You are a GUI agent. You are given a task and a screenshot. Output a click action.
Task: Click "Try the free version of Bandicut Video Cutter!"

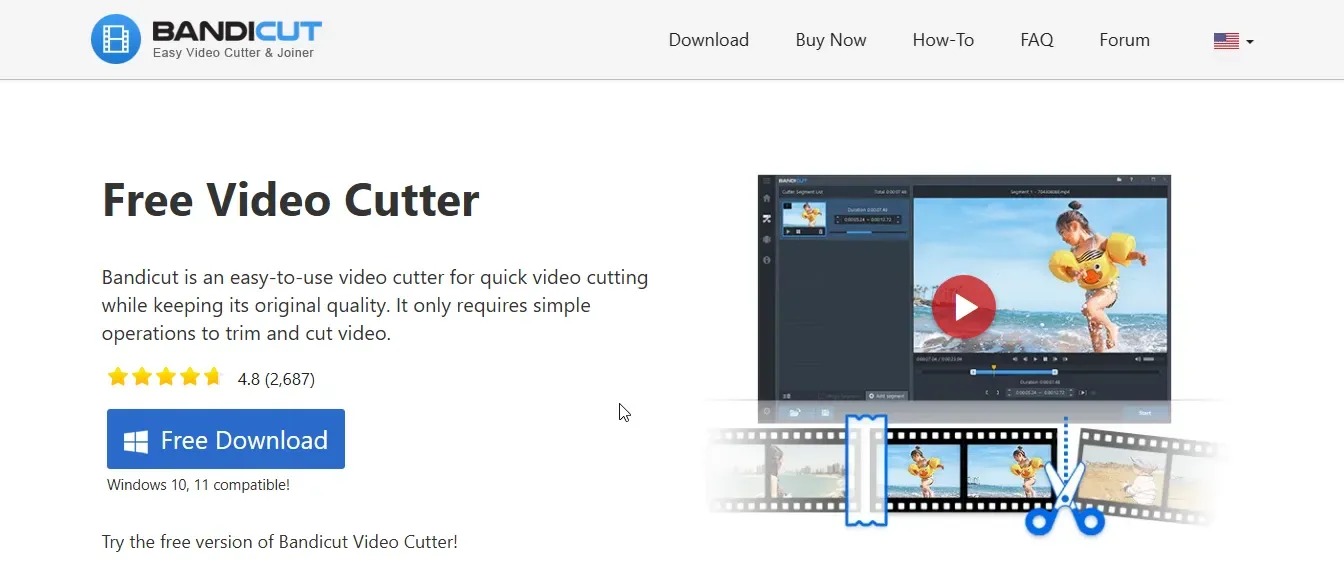click(280, 542)
